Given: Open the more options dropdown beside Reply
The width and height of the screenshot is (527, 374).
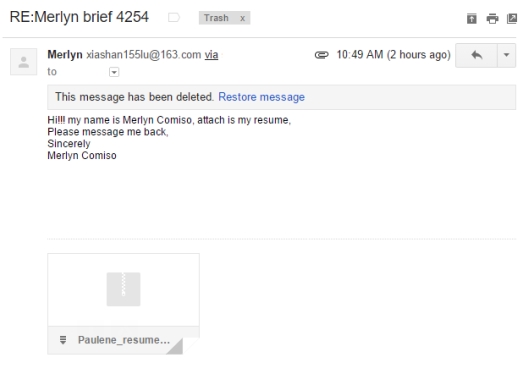Looking at the screenshot, I should [x=506, y=55].
